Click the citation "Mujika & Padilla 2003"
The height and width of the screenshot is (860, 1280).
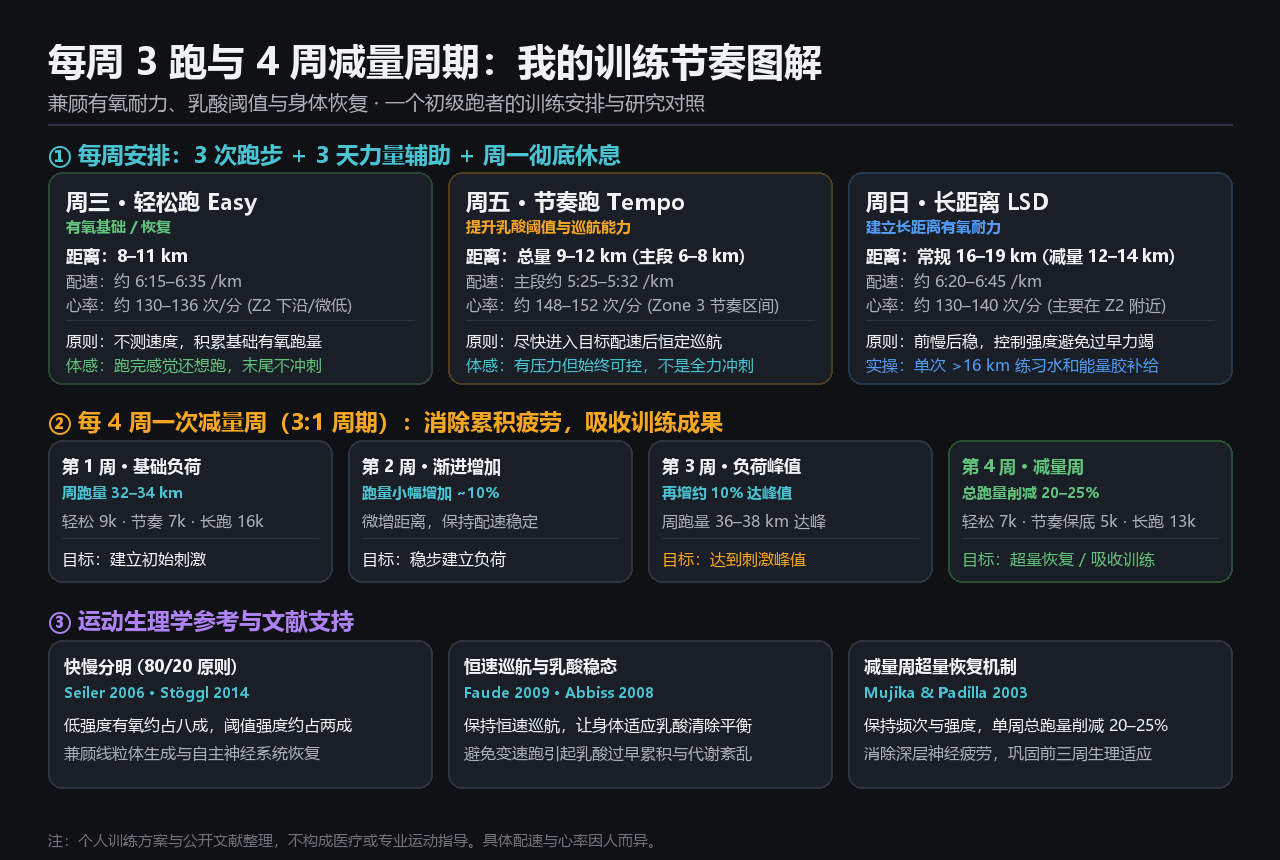pos(946,693)
